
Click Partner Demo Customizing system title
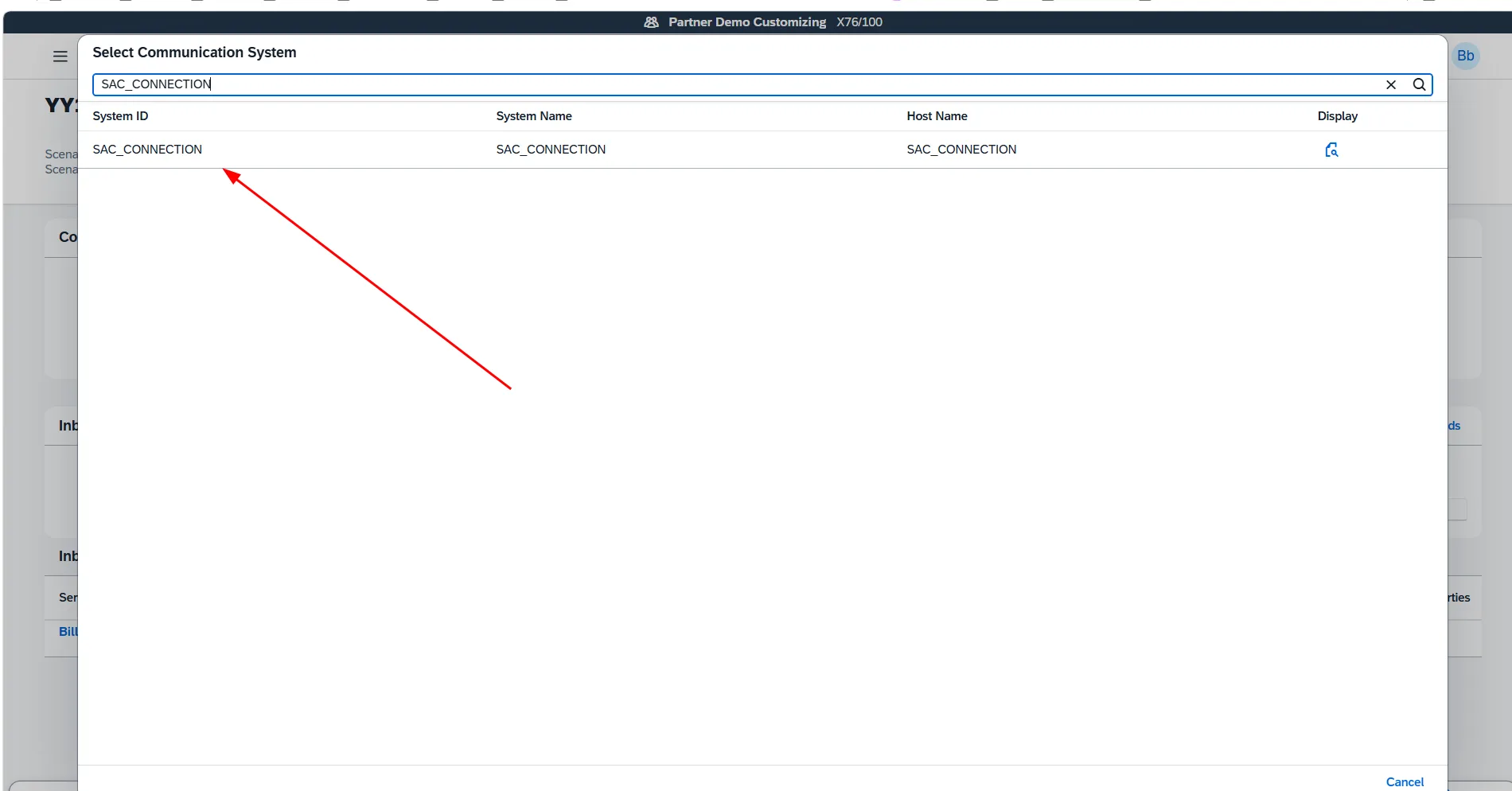(747, 22)
